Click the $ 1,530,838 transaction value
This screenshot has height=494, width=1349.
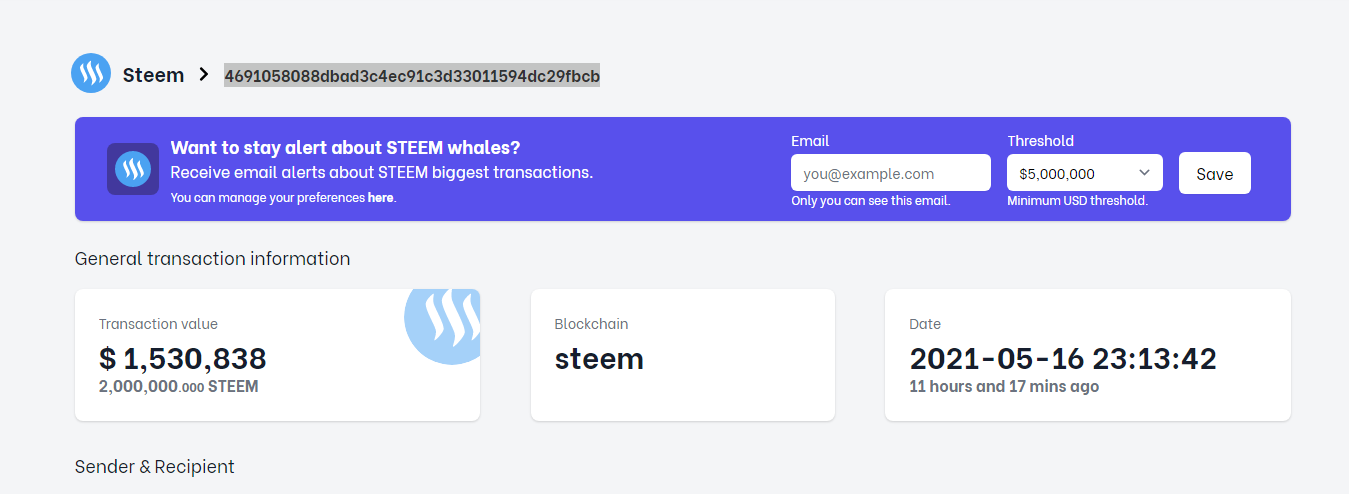(183, 358)
